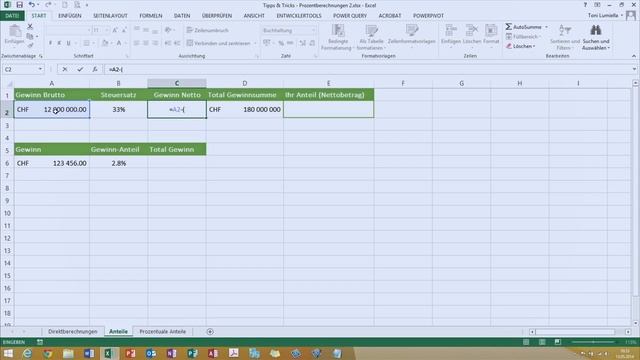Toggle underline formatting
Screen dimensions: 640x360
(x=68, y=43)
